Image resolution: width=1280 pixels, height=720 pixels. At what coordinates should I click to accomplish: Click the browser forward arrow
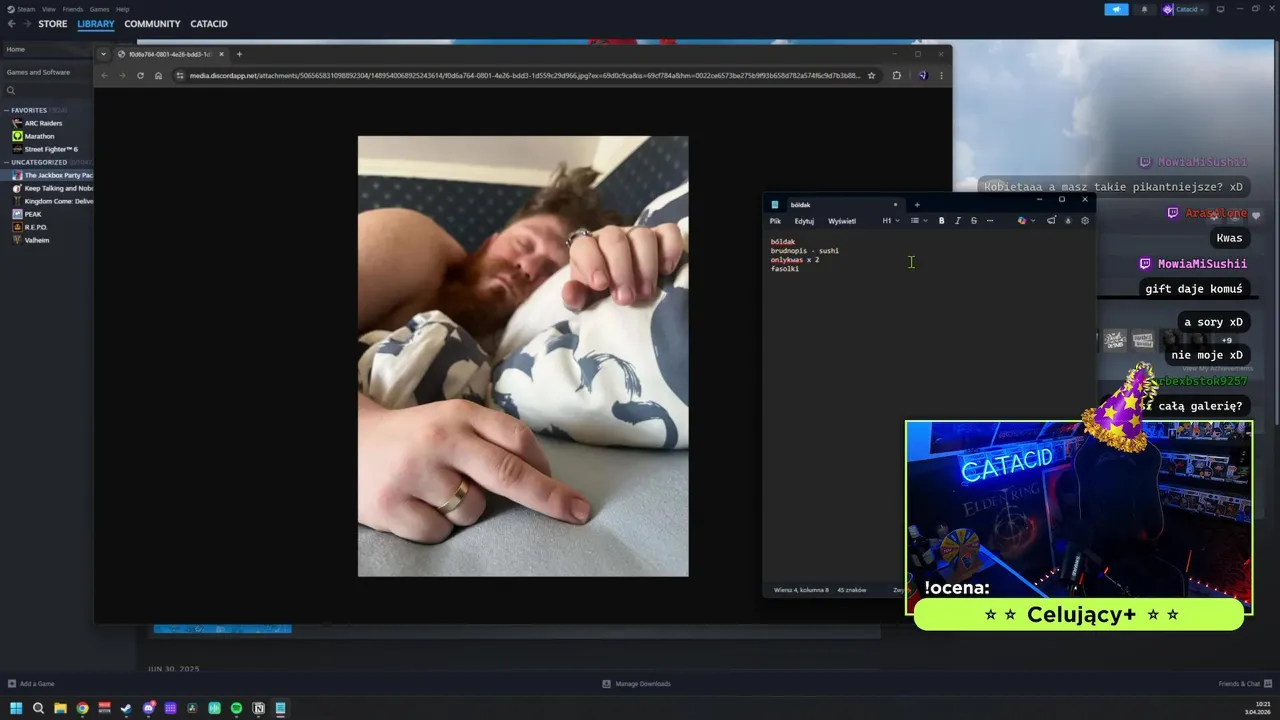tap(122, 75)
